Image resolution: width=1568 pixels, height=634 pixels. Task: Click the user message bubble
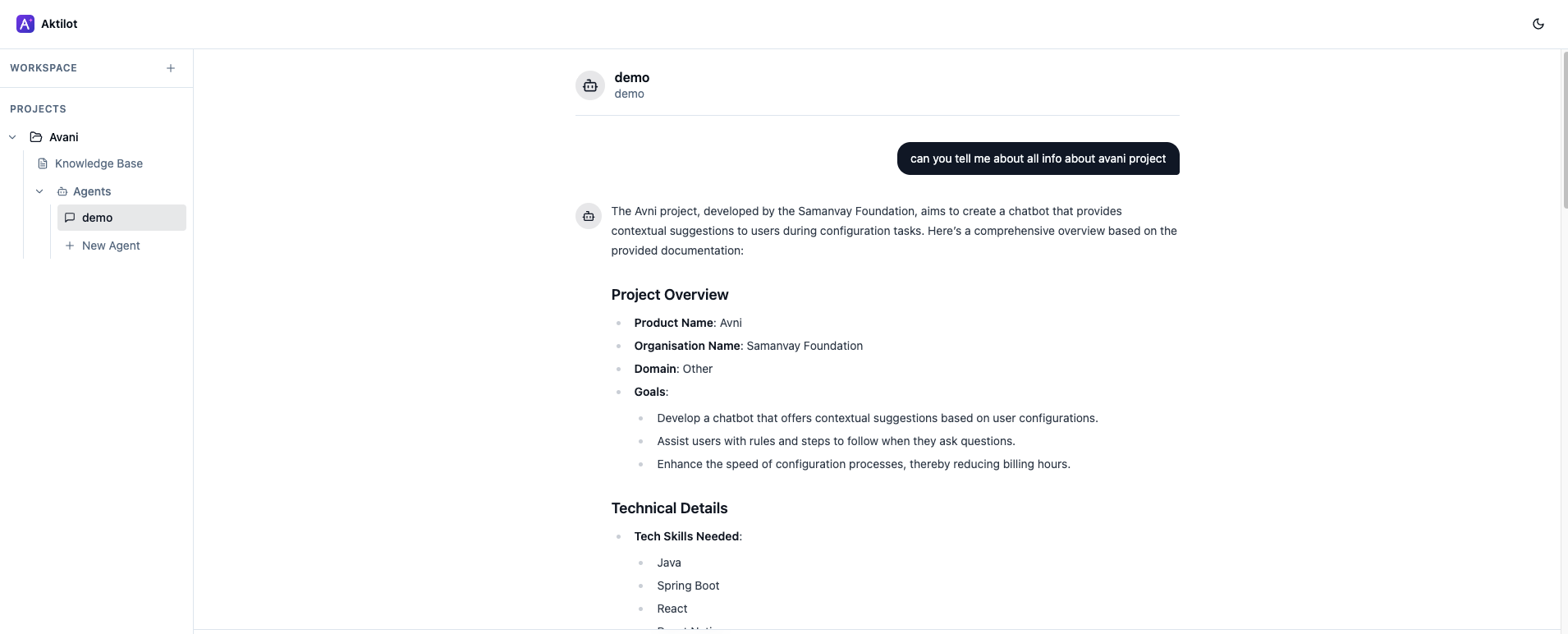[x=1038, y=158]
